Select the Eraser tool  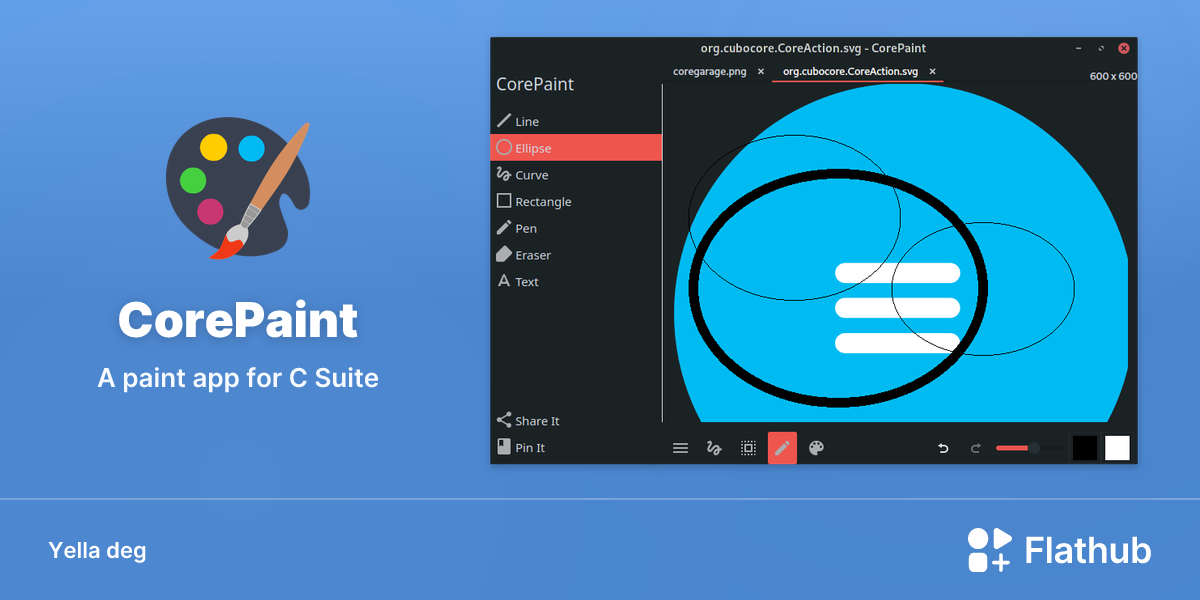(576, 255)
